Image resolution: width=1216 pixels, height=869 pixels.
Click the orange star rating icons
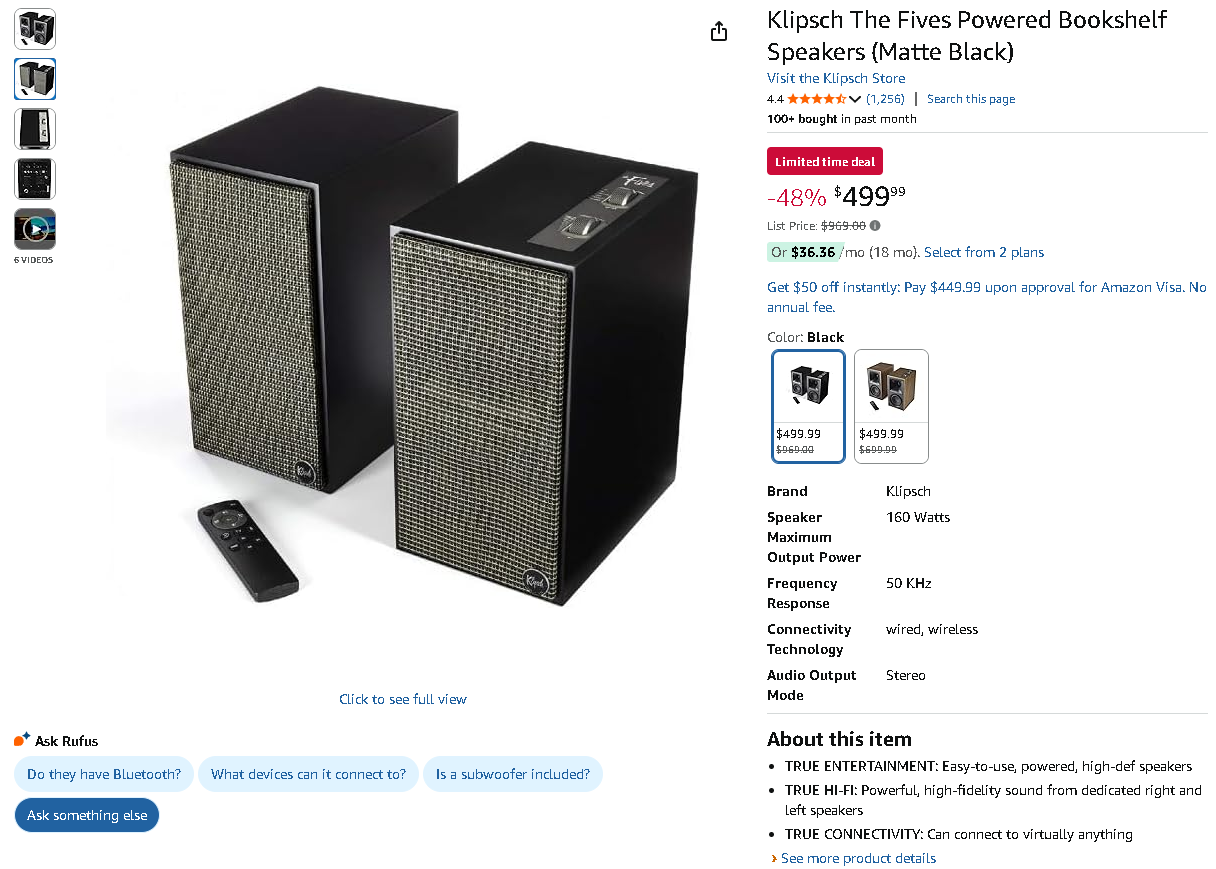point(816,99)
